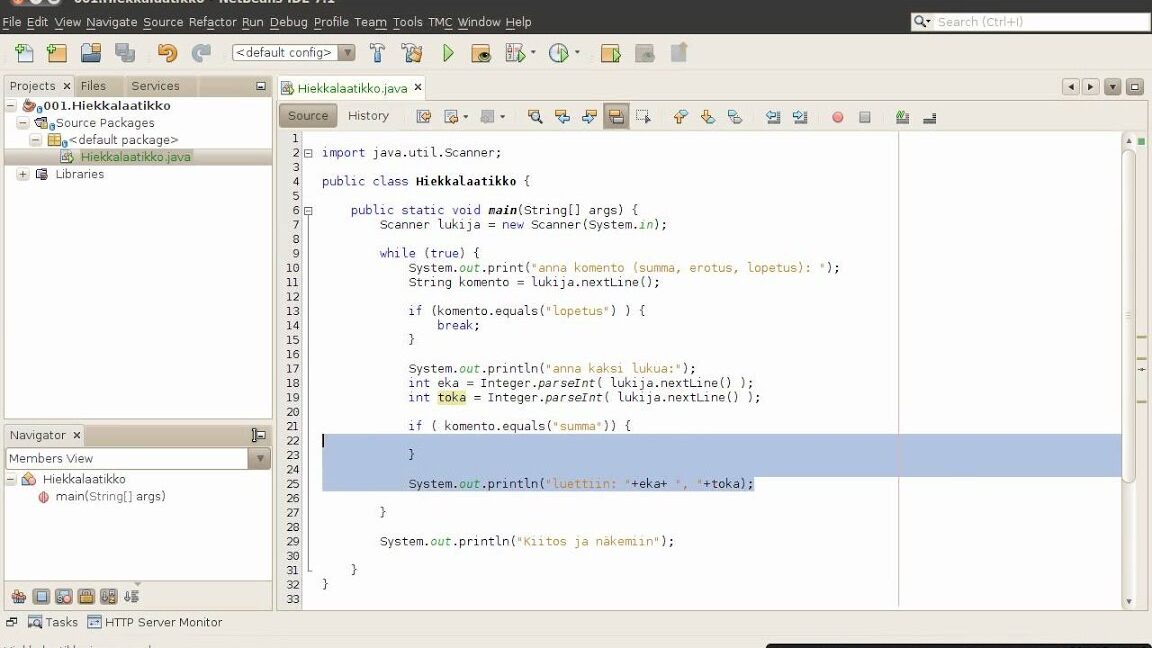Click Previous Bookmark icon
1152x648 pixels.
[680, 117]
